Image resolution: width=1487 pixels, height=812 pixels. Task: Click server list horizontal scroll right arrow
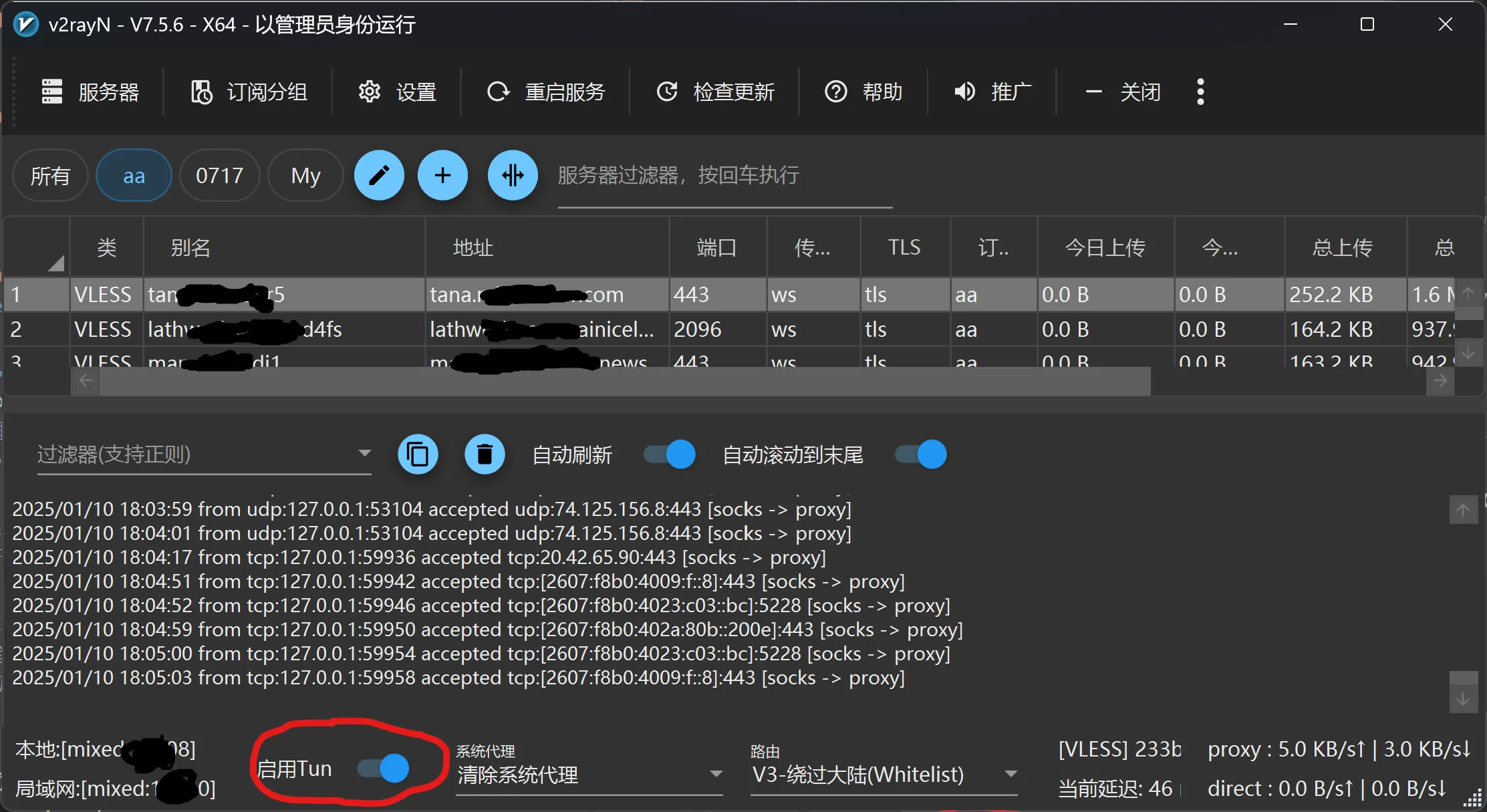(x=1440, y=381)
